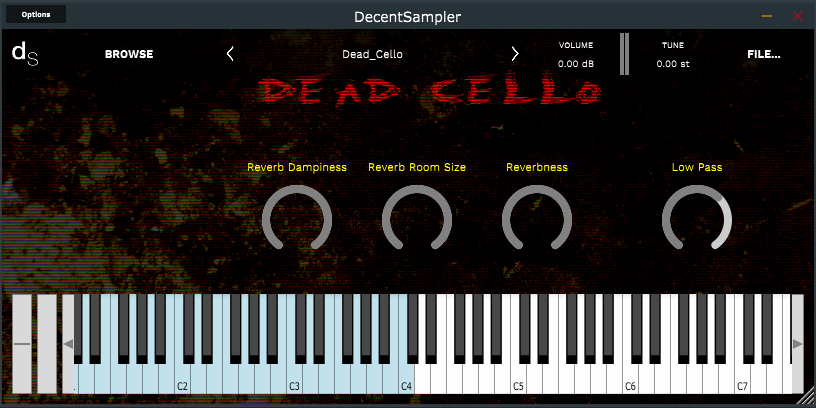The width and height of the screenshot is (816, 408).
Task: Play the C5 key on keyboard
Action: [x=518, y=376]
